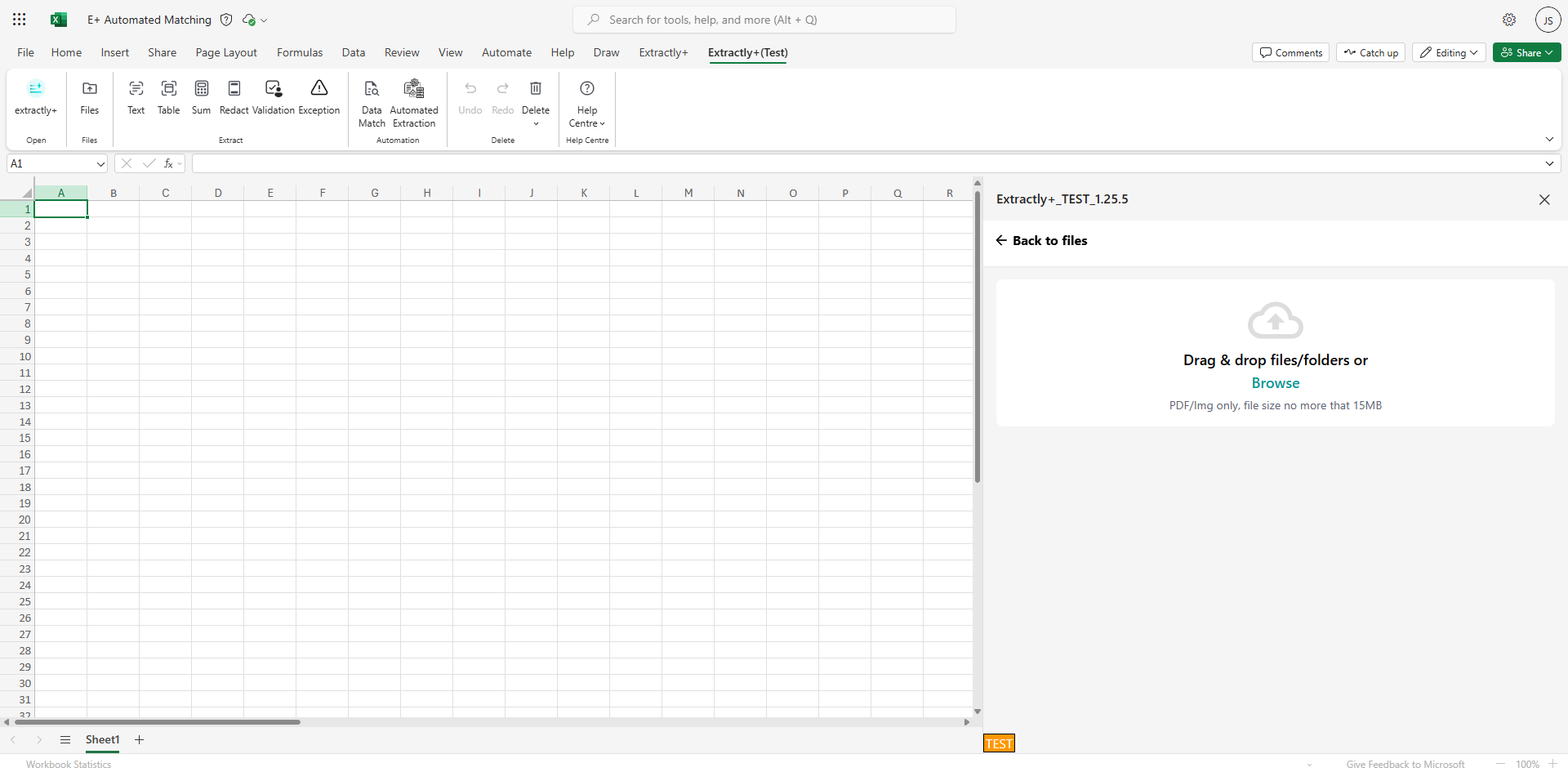Screen dimensions: 1568x772
Task: Click into the search tools box
Action: [764, 20]
